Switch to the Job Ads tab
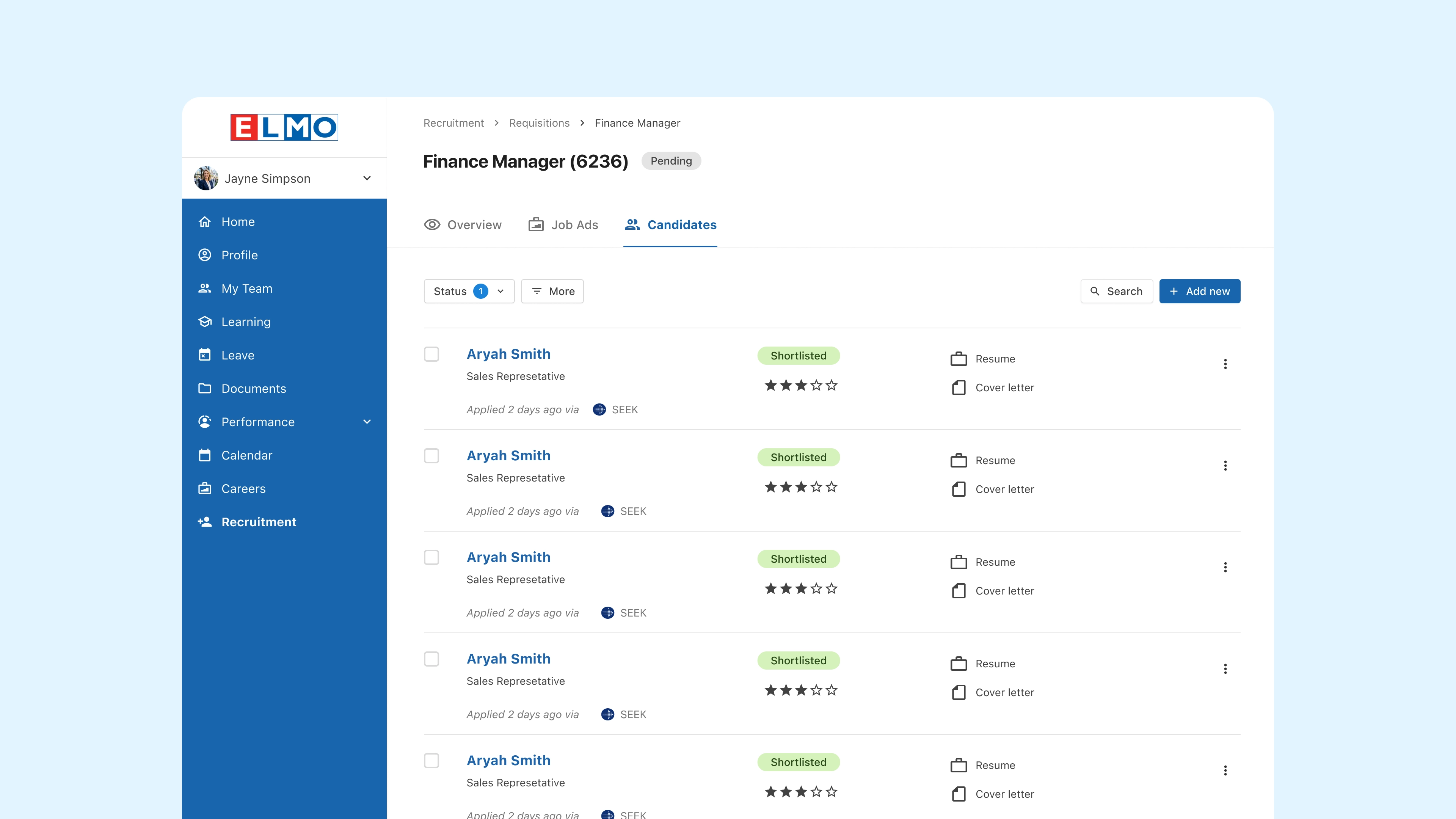Screen dimensions: 1456x819 point(563,225)
